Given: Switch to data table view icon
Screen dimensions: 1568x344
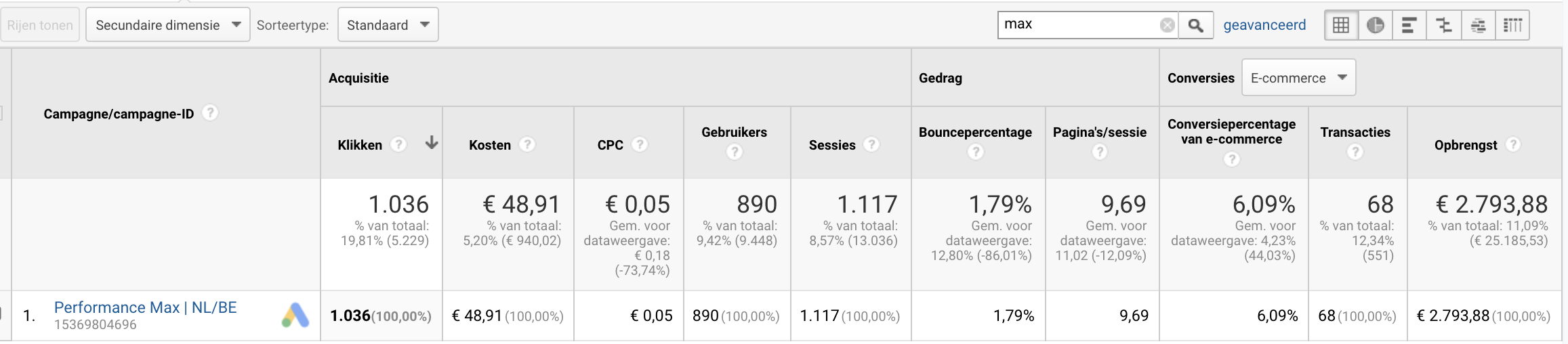Looking at the screenshot, I should (x=1341, y=26).
